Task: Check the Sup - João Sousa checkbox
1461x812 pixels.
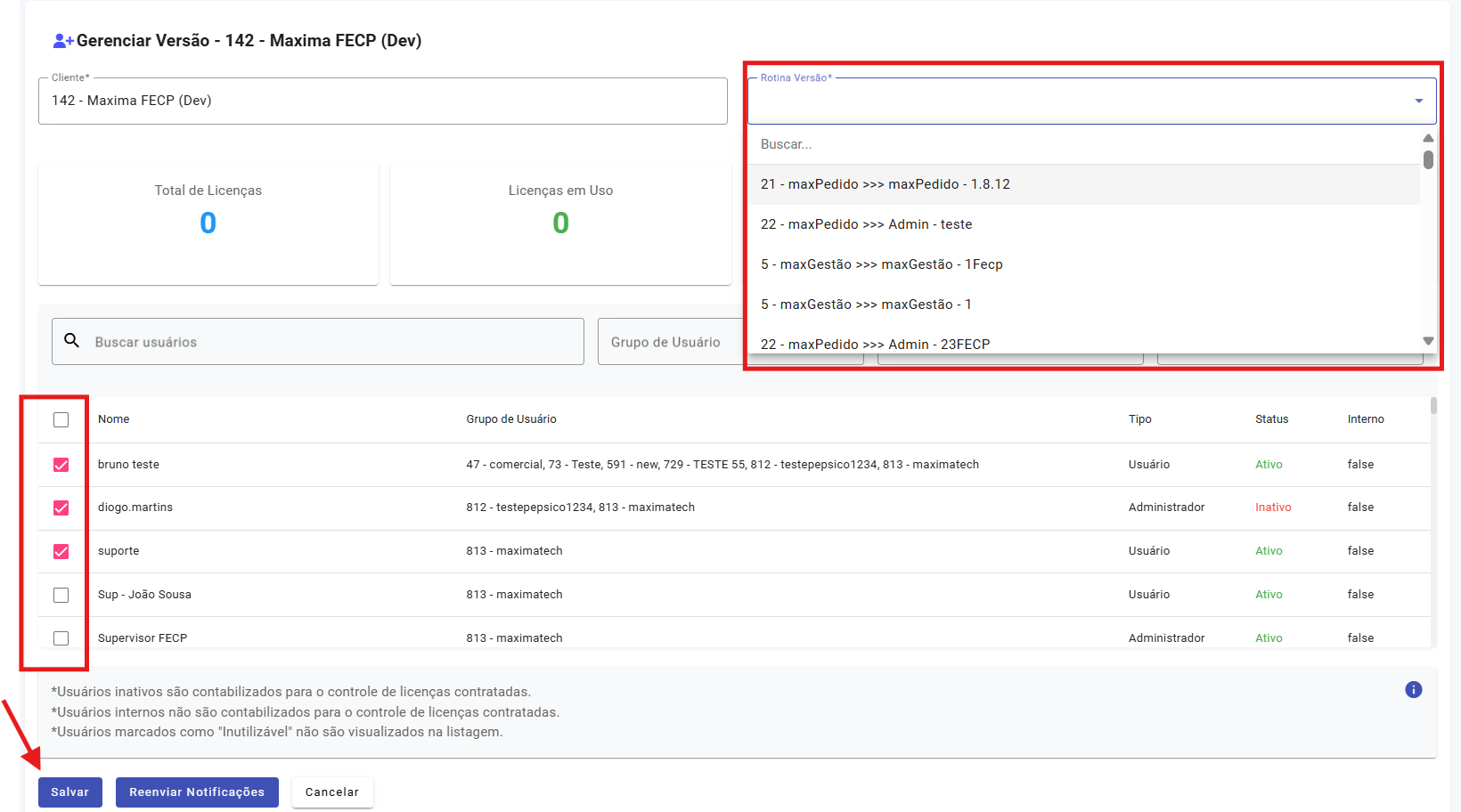Action: pyautogui.click(x=61, y=595)
